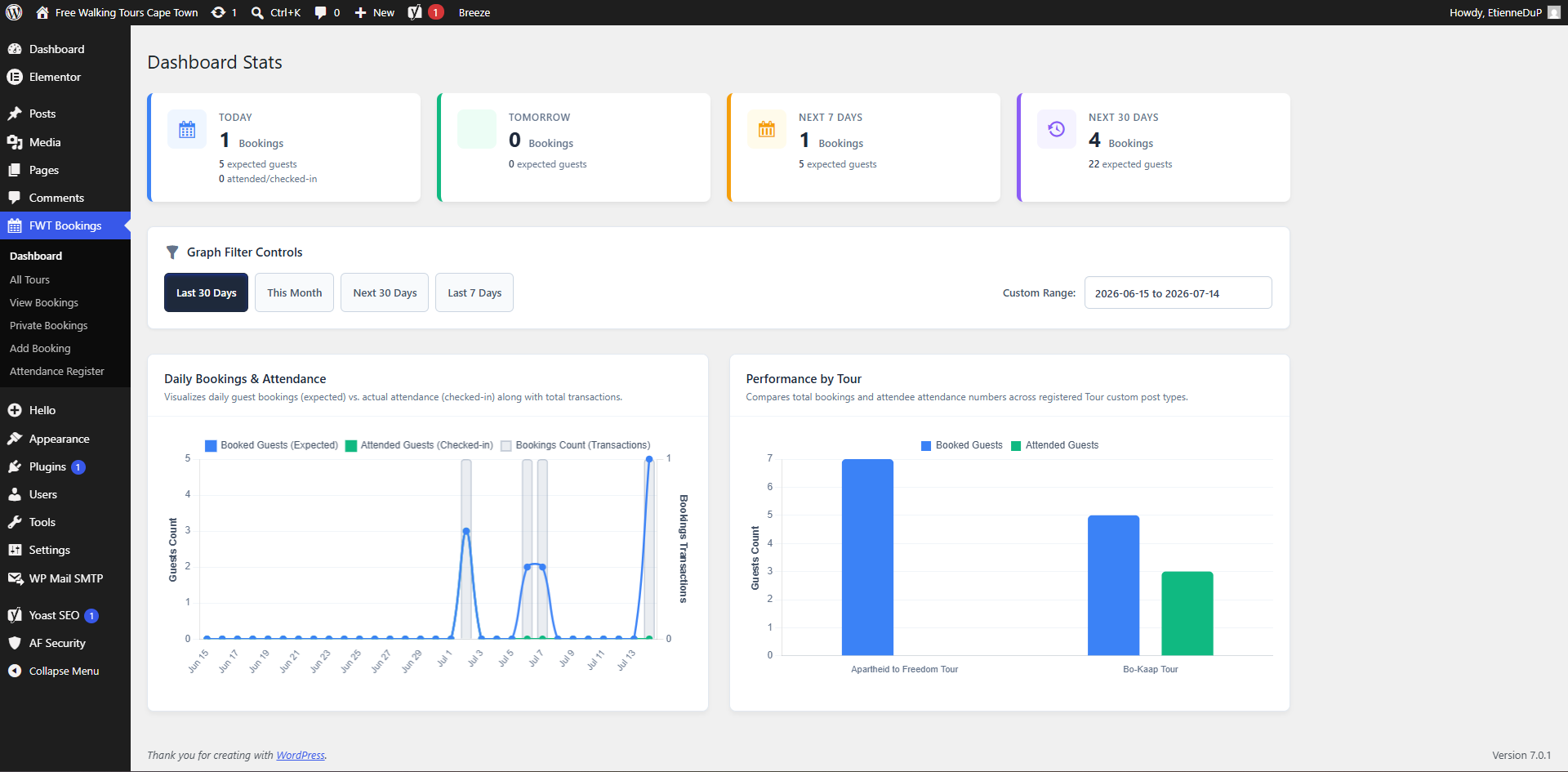Image resolution: width=1568 pixels, height=772 pixels.
Task: Toggle Attended Guests (Checked-in) legend series
Action: tap(419, 445)
